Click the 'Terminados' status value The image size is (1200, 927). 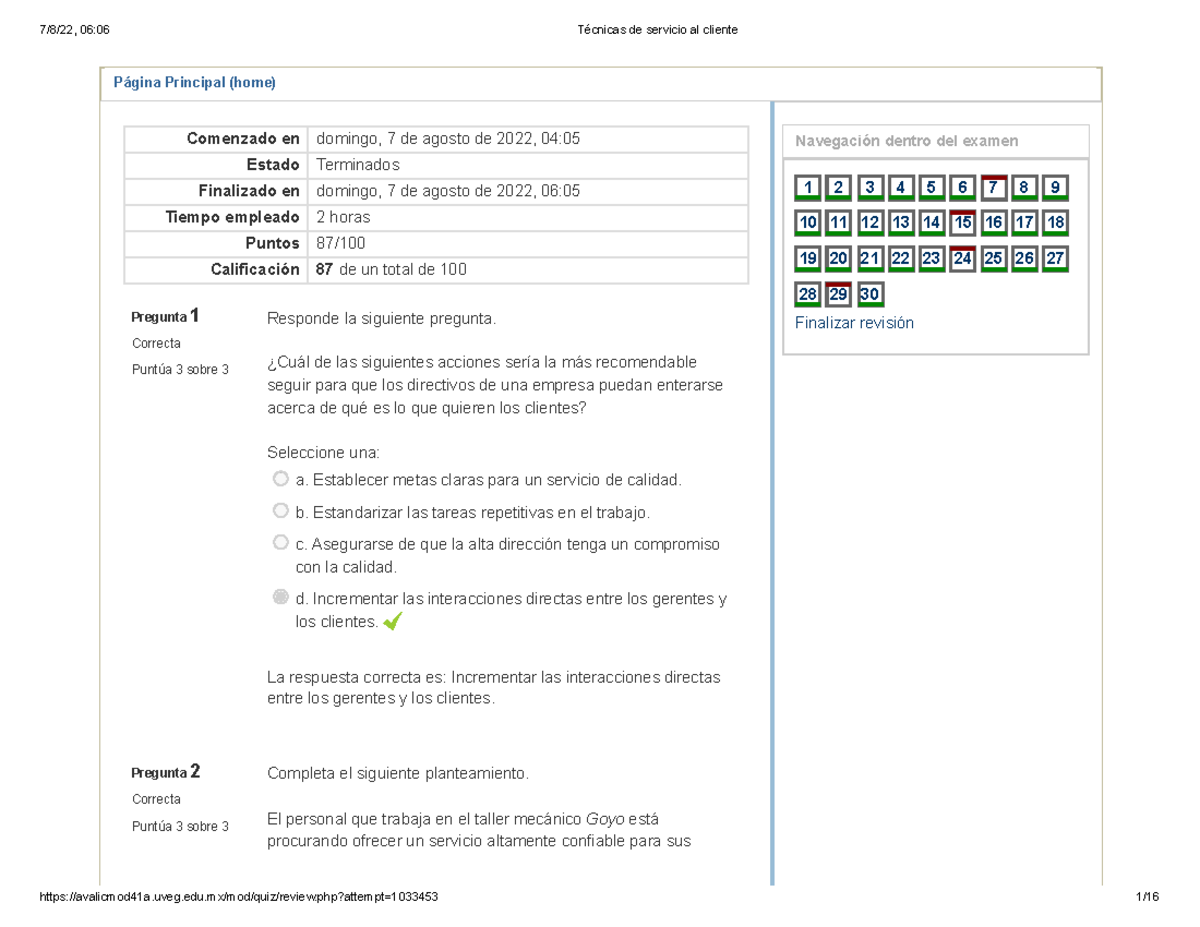coord(357,165)
